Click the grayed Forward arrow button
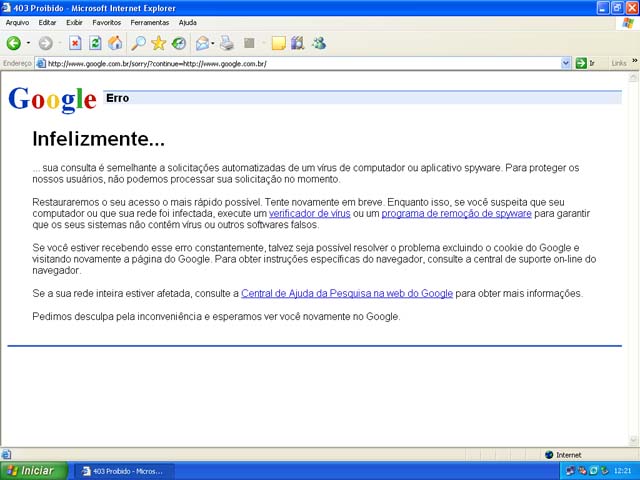This screenshot has width=640, height=480. (x=45, y=43)
